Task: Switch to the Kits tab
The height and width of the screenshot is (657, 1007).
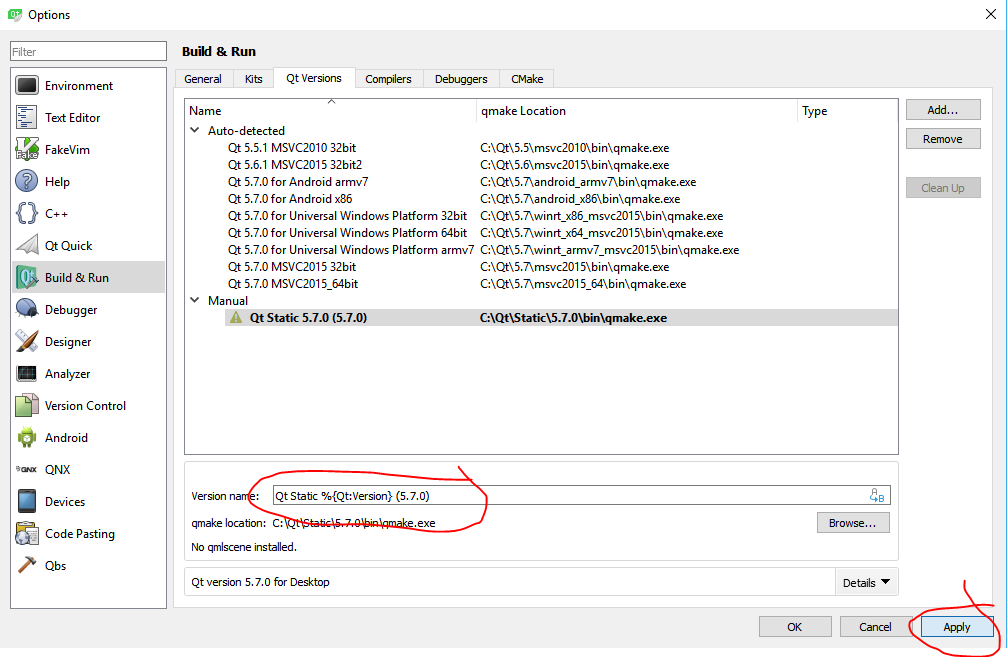Action: tap(254, 78)
